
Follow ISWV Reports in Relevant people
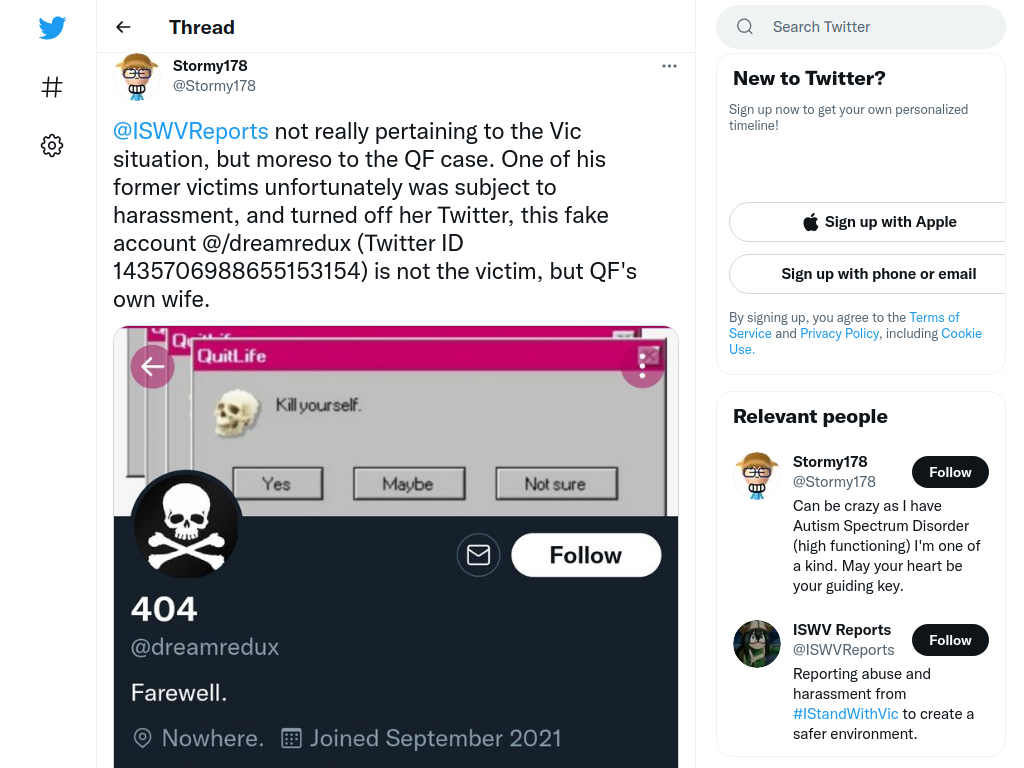950,640
